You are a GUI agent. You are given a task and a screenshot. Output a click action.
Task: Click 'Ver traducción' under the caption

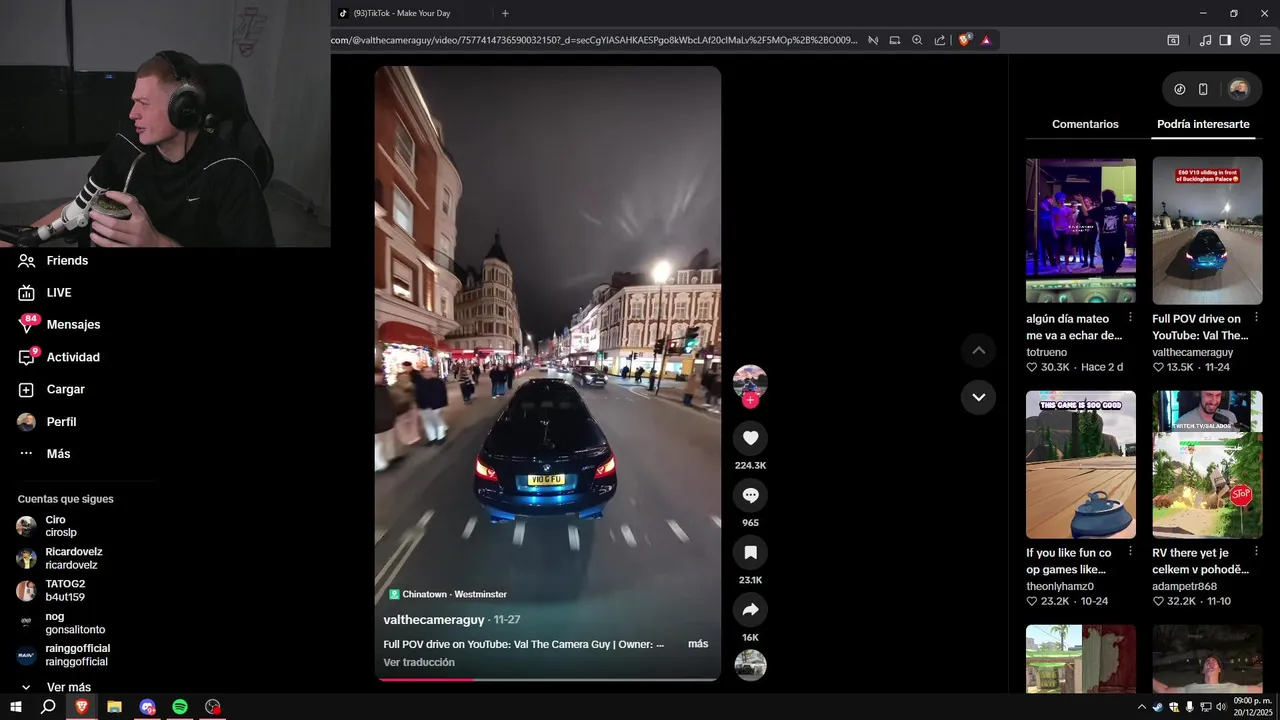pos(419,662)
